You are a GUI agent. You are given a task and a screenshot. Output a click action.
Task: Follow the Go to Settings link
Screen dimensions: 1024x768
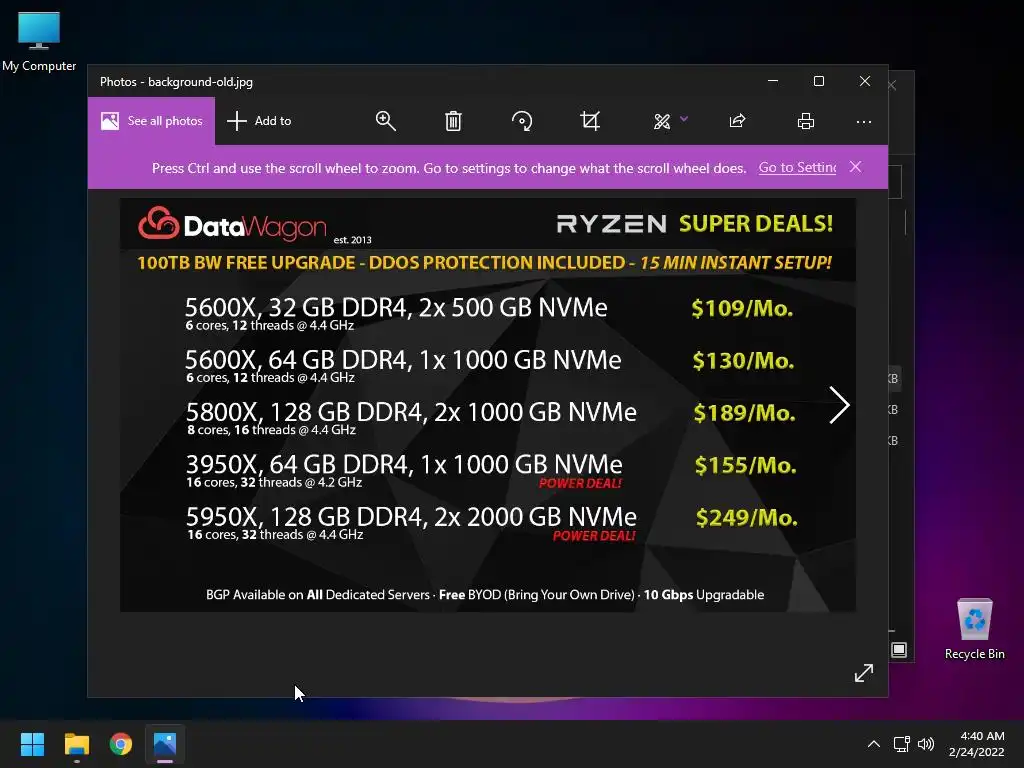797,168
